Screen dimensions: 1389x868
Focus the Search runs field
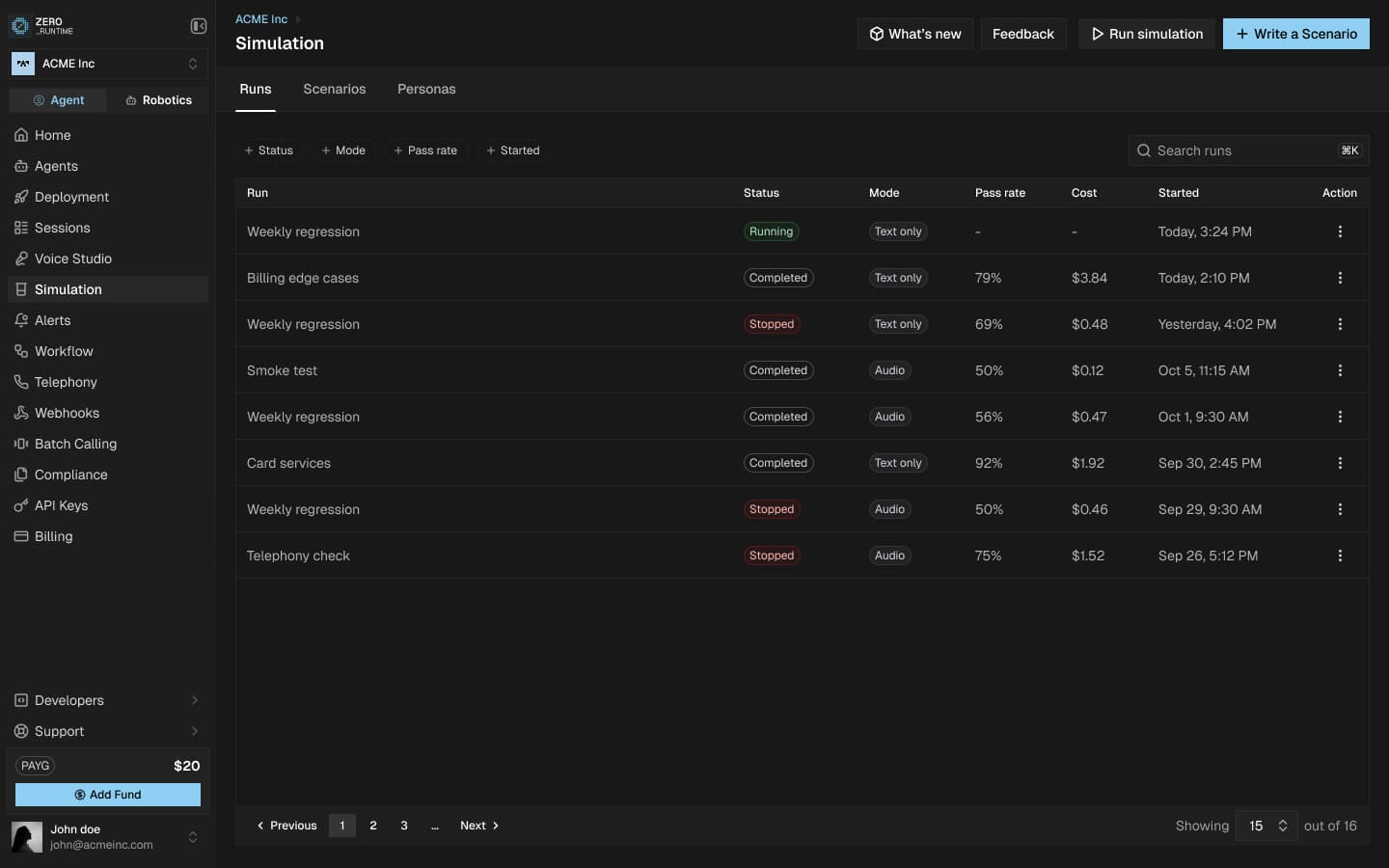point(1248,150)
